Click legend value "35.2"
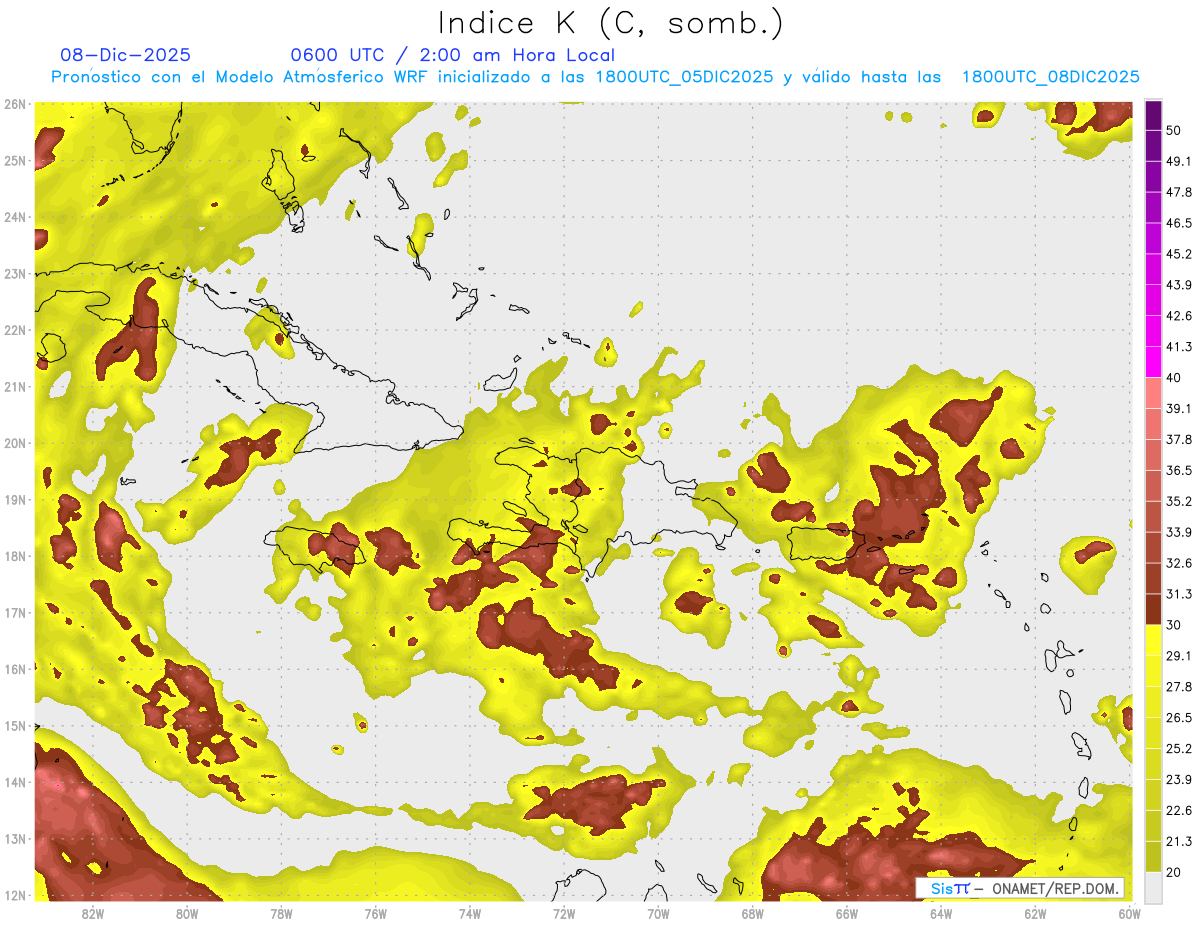Viewport: 1200px width, 927px height. (x=1178, y=501)
